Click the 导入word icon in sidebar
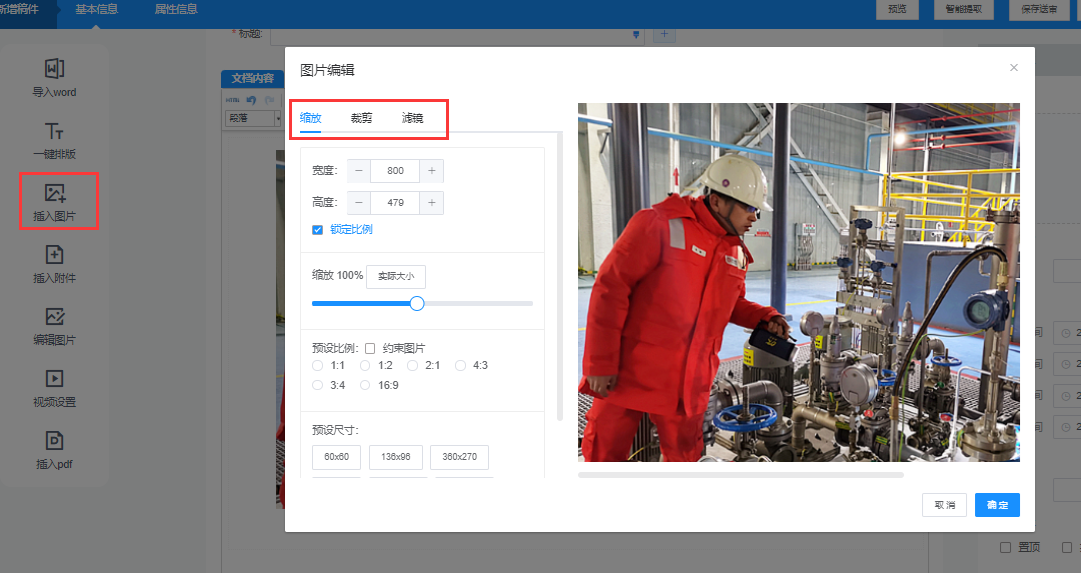Viewport: 1081px width, 573px height. 54,69
